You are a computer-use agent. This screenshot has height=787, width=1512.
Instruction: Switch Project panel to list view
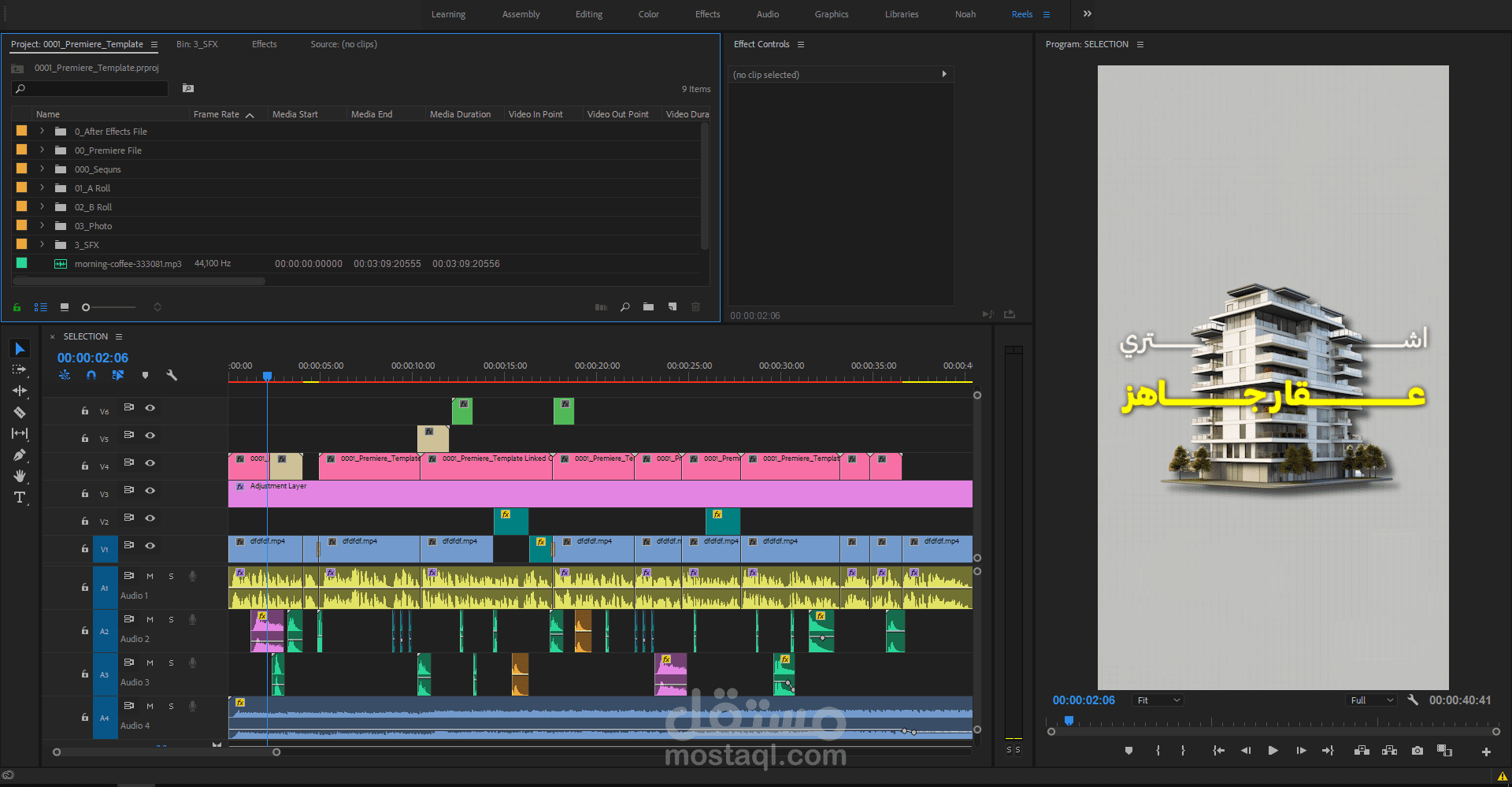pyautogui.click(x=41, y=307)
